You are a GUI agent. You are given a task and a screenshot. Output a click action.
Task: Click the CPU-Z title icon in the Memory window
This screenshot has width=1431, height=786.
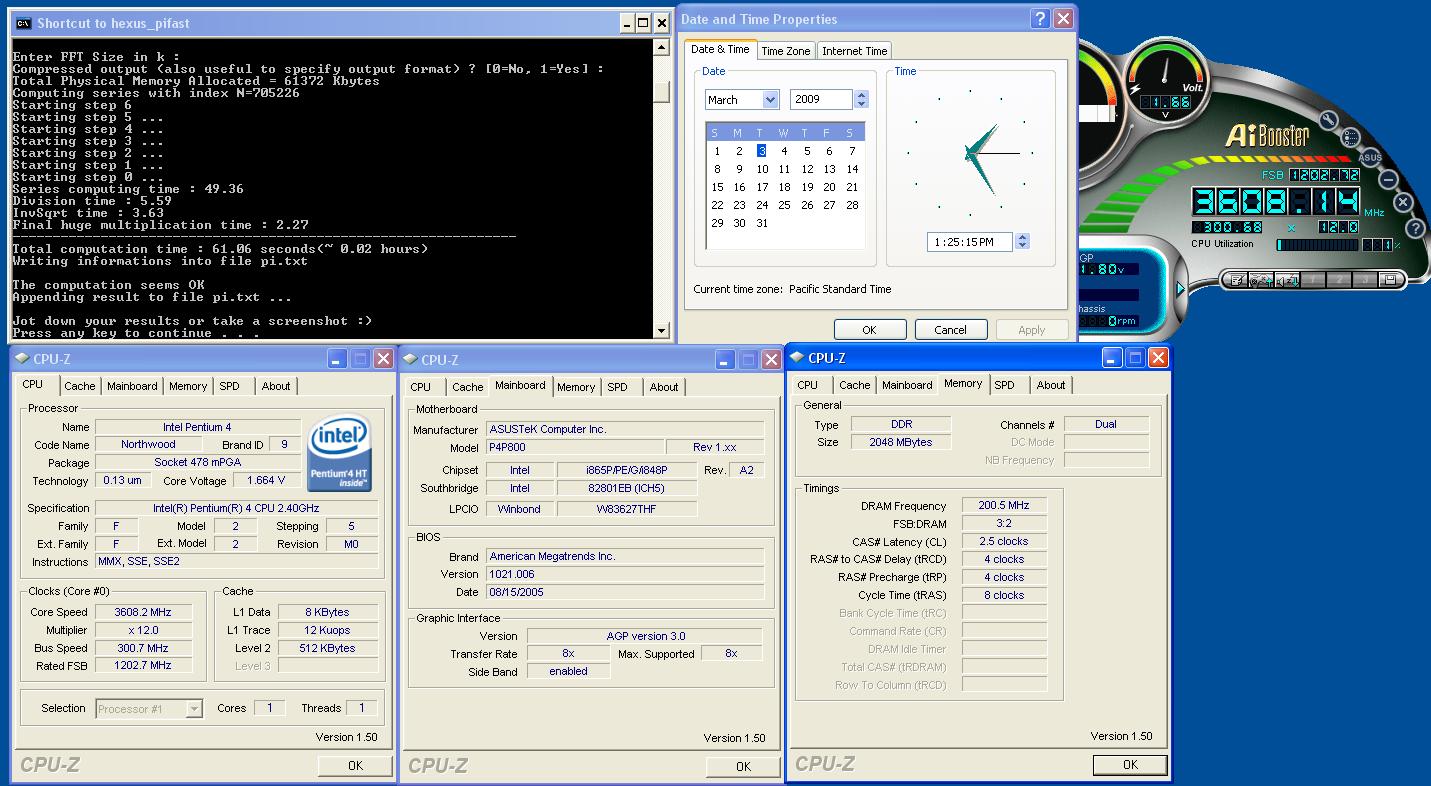point(798,358)
